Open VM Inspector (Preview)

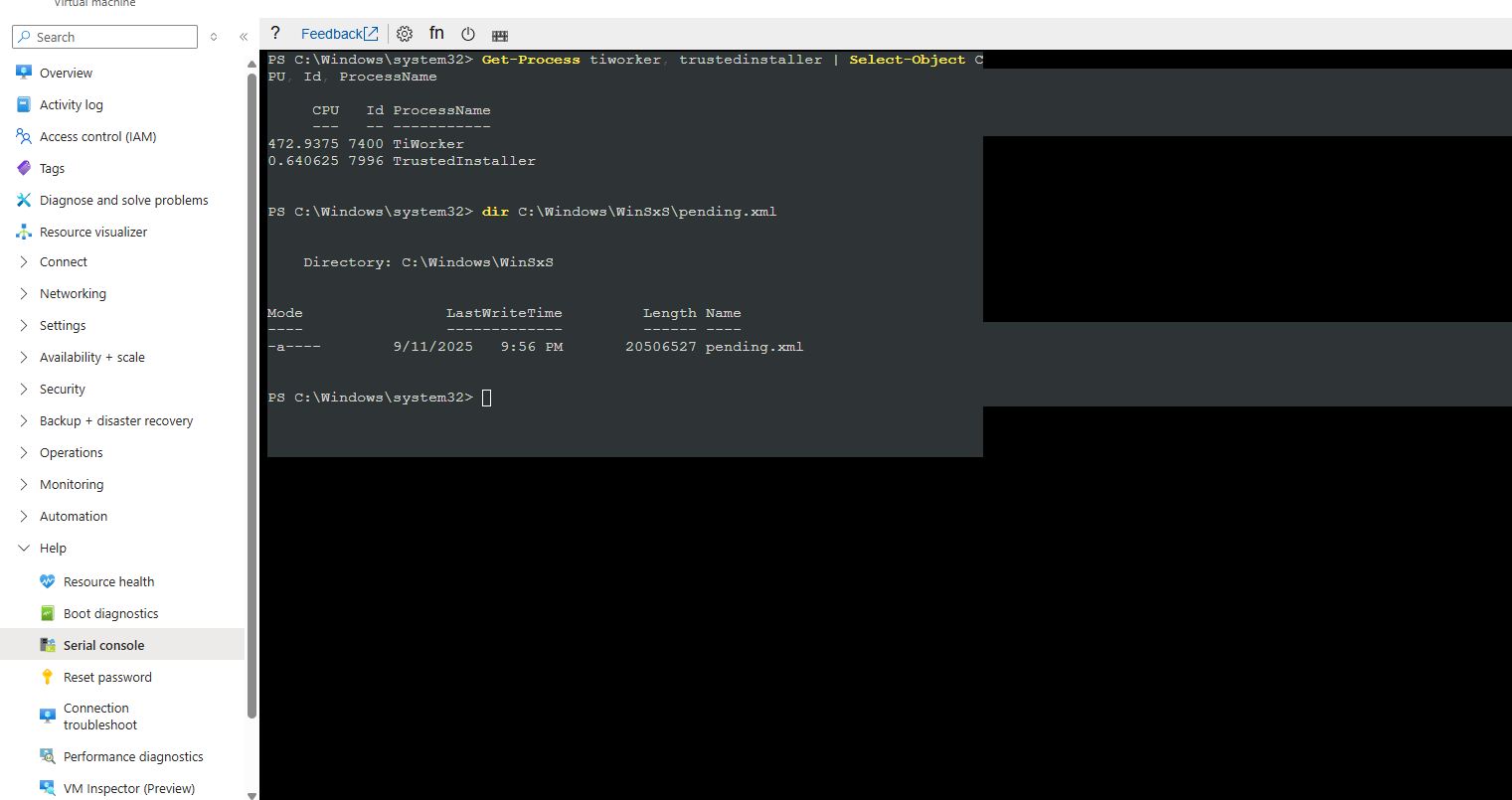[129, 788]
